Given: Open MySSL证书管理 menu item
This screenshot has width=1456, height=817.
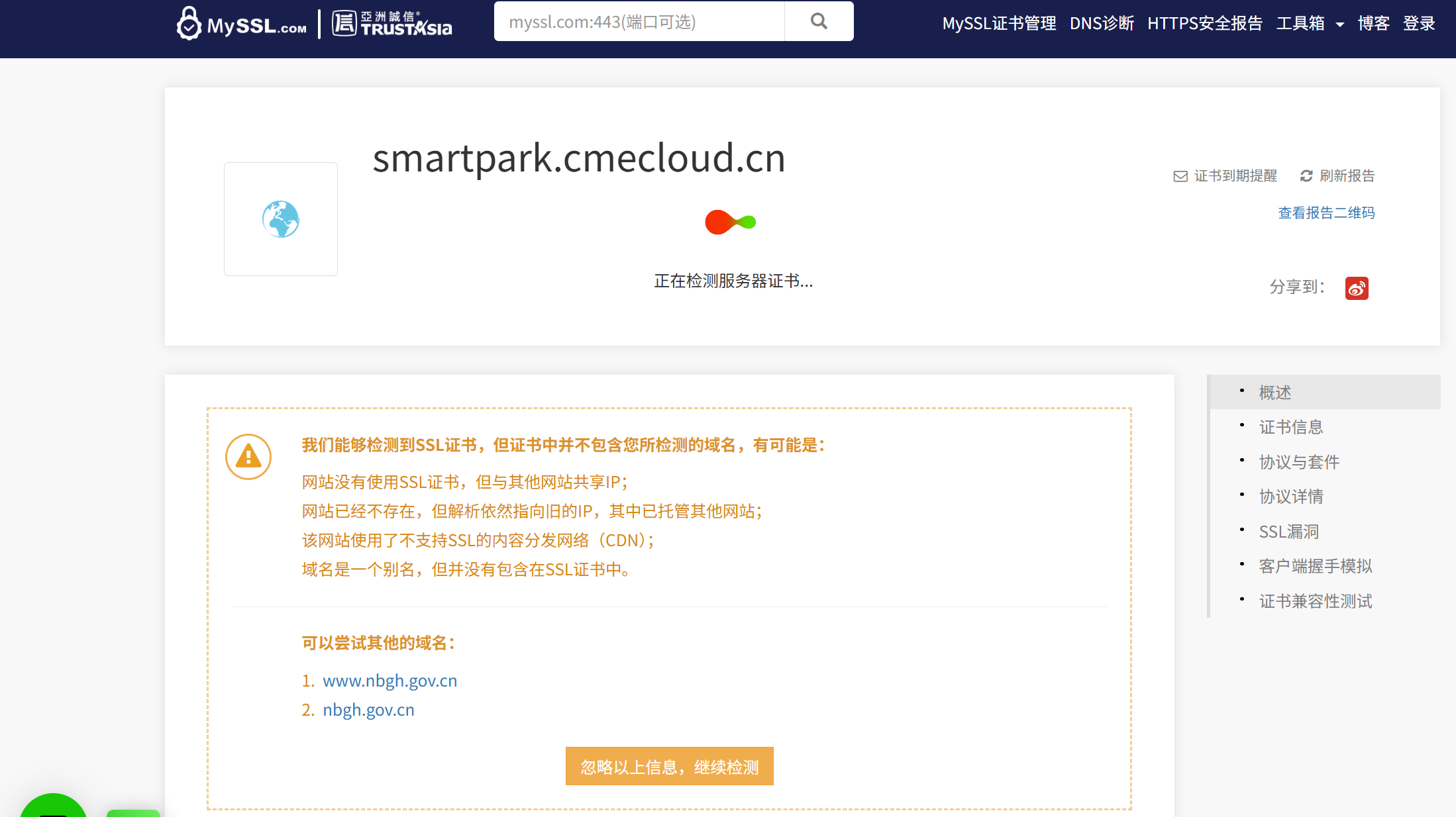Looking at the screenshot, I should click(999, 24).
